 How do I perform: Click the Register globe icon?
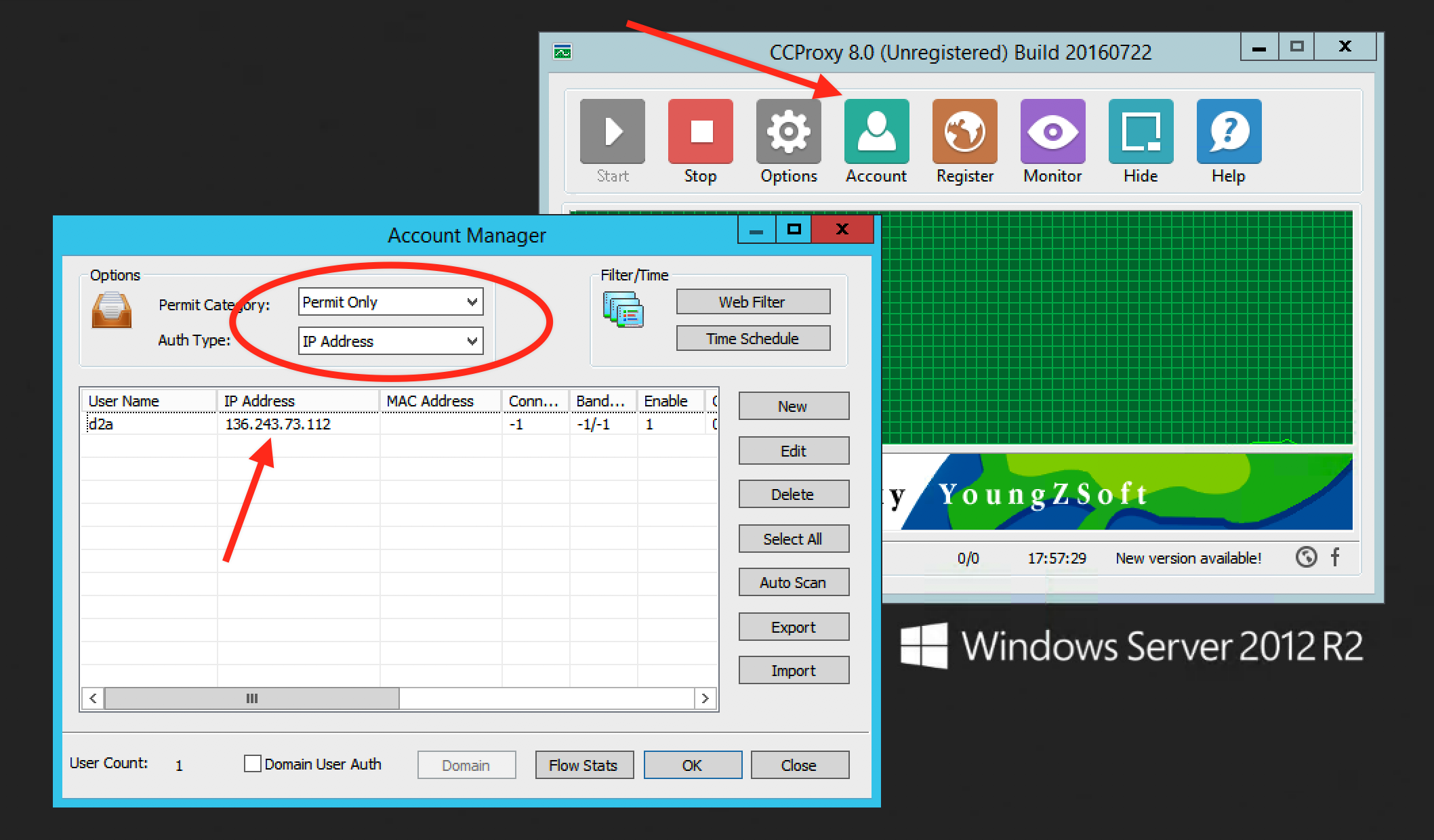(x=964, y=131)
